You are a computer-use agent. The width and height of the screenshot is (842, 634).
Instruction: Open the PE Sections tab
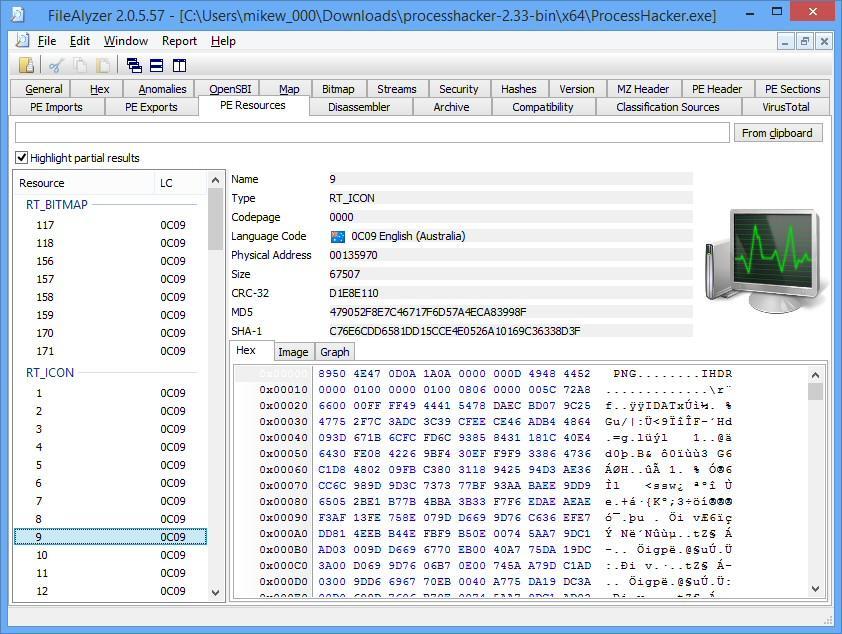[792, 89]
